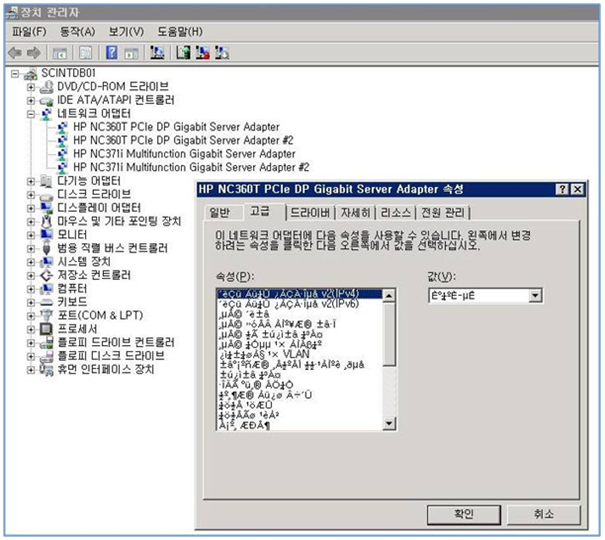Click the Help question mark toolbar icon

click(x=112, y=52)
